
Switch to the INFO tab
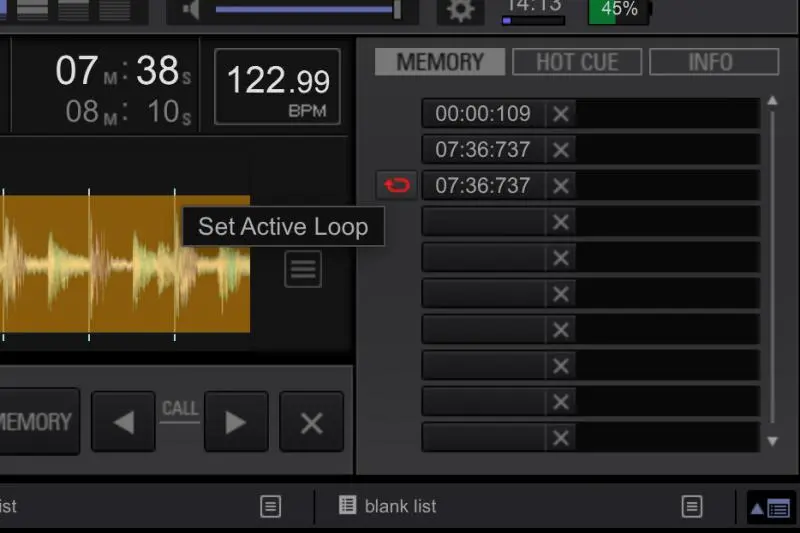point(713,62)
